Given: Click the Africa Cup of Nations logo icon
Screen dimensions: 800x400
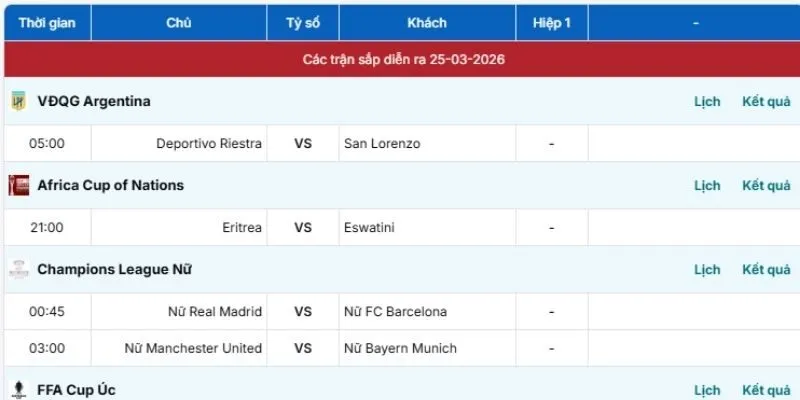Looking at the screenshot, I should [x=18, y=185].
